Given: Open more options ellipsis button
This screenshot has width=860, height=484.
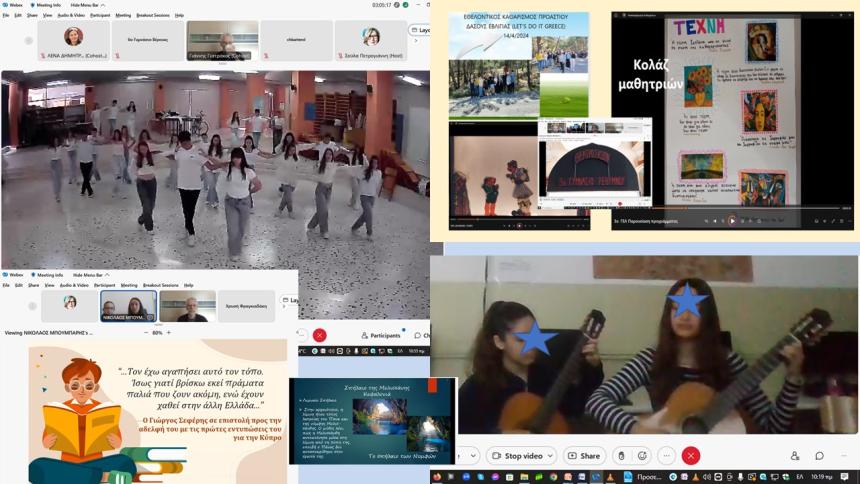Looking at the screenshot, I should click(665, 456).
